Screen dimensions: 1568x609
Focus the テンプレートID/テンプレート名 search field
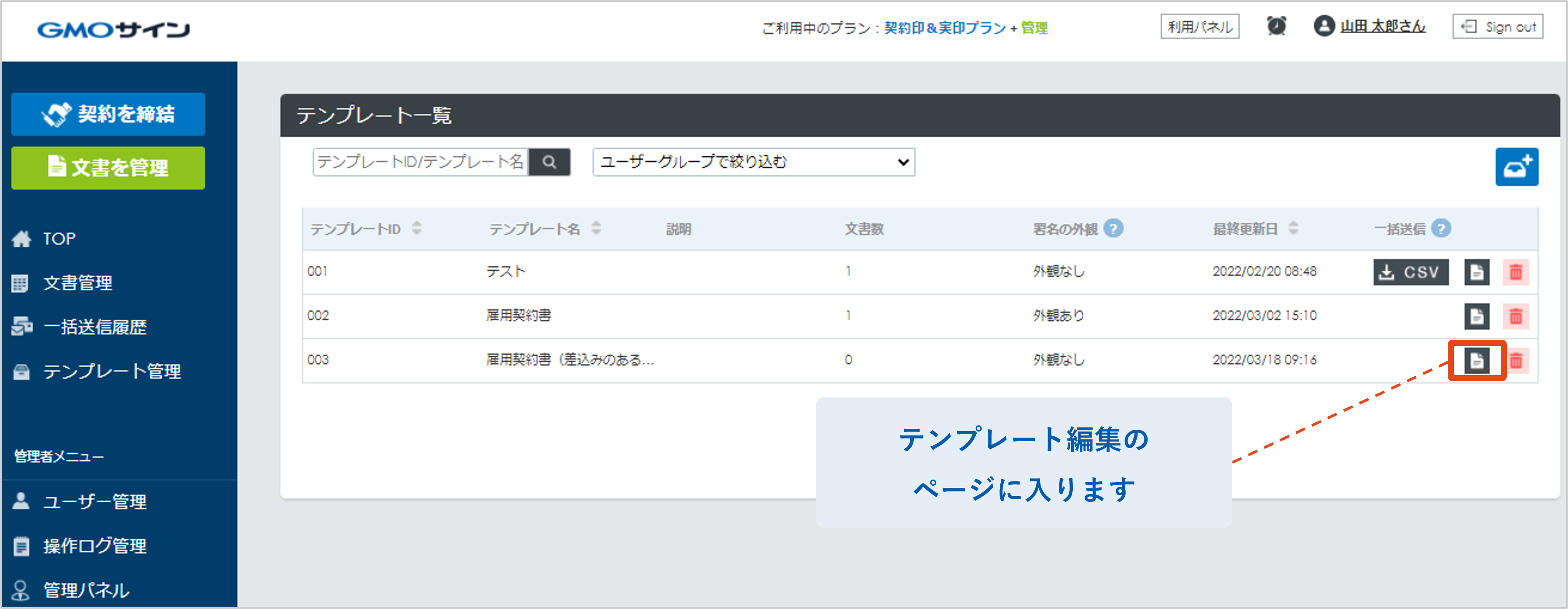(420, 162)
